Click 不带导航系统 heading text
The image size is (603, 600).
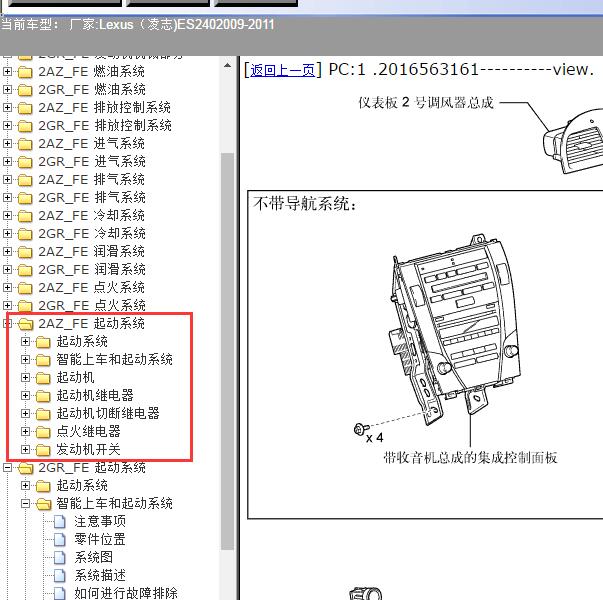[x=305, y=203]
